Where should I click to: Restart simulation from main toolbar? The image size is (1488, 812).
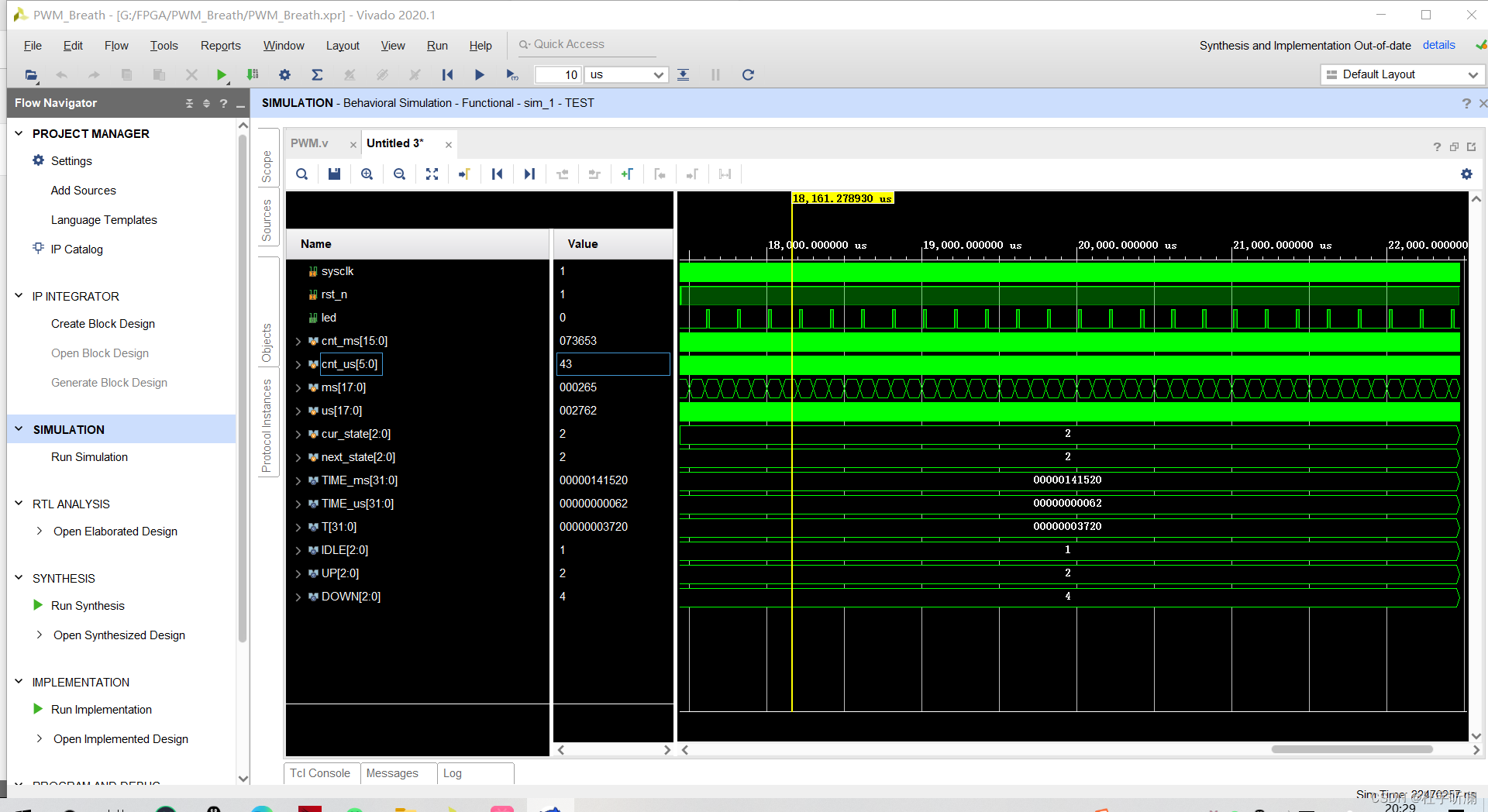tap(447, 75)
